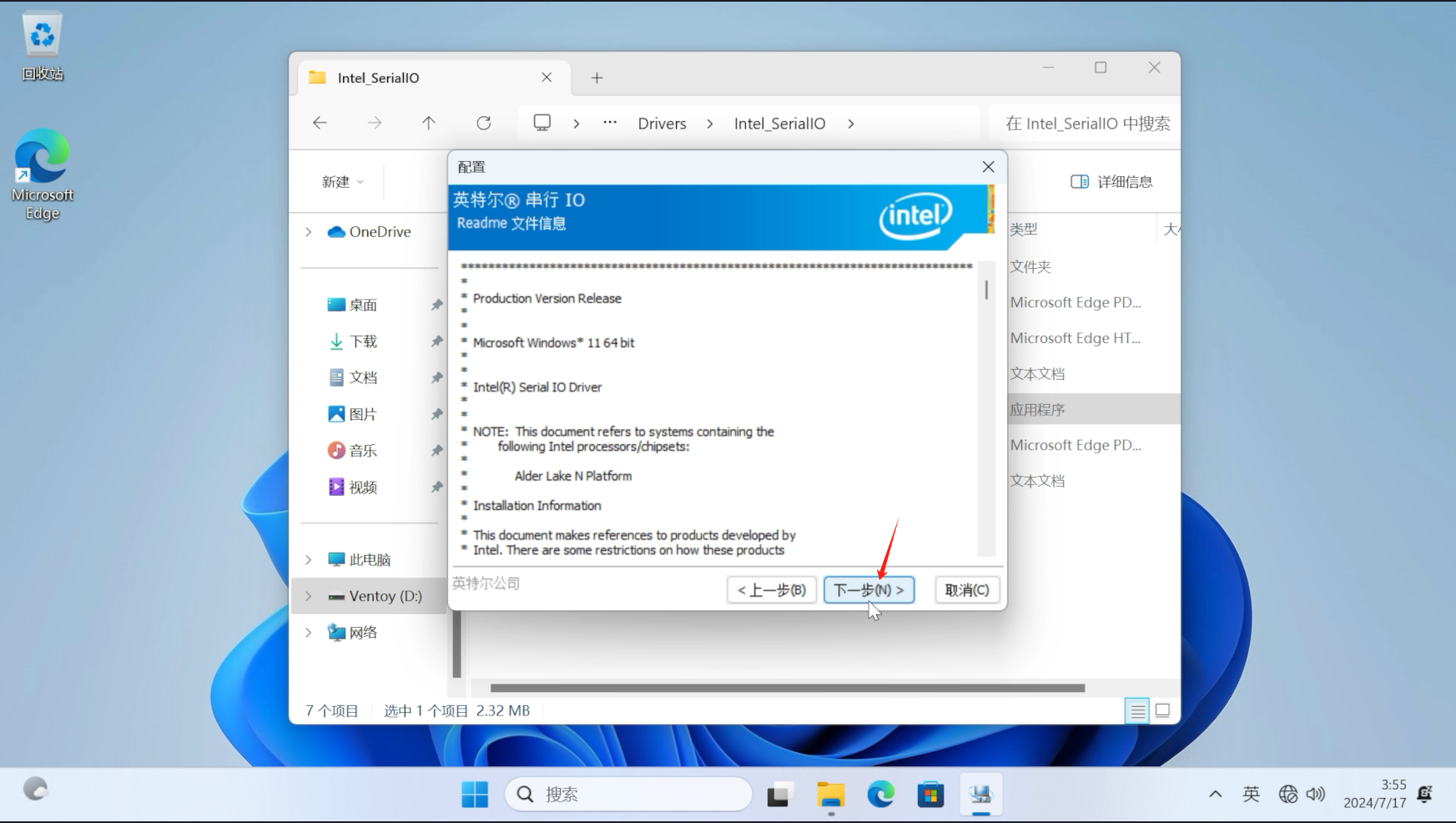Screen dimensions: 1456x823
Task: Expand the 此电脑 (This PC) node
Action: click(309, 560)
